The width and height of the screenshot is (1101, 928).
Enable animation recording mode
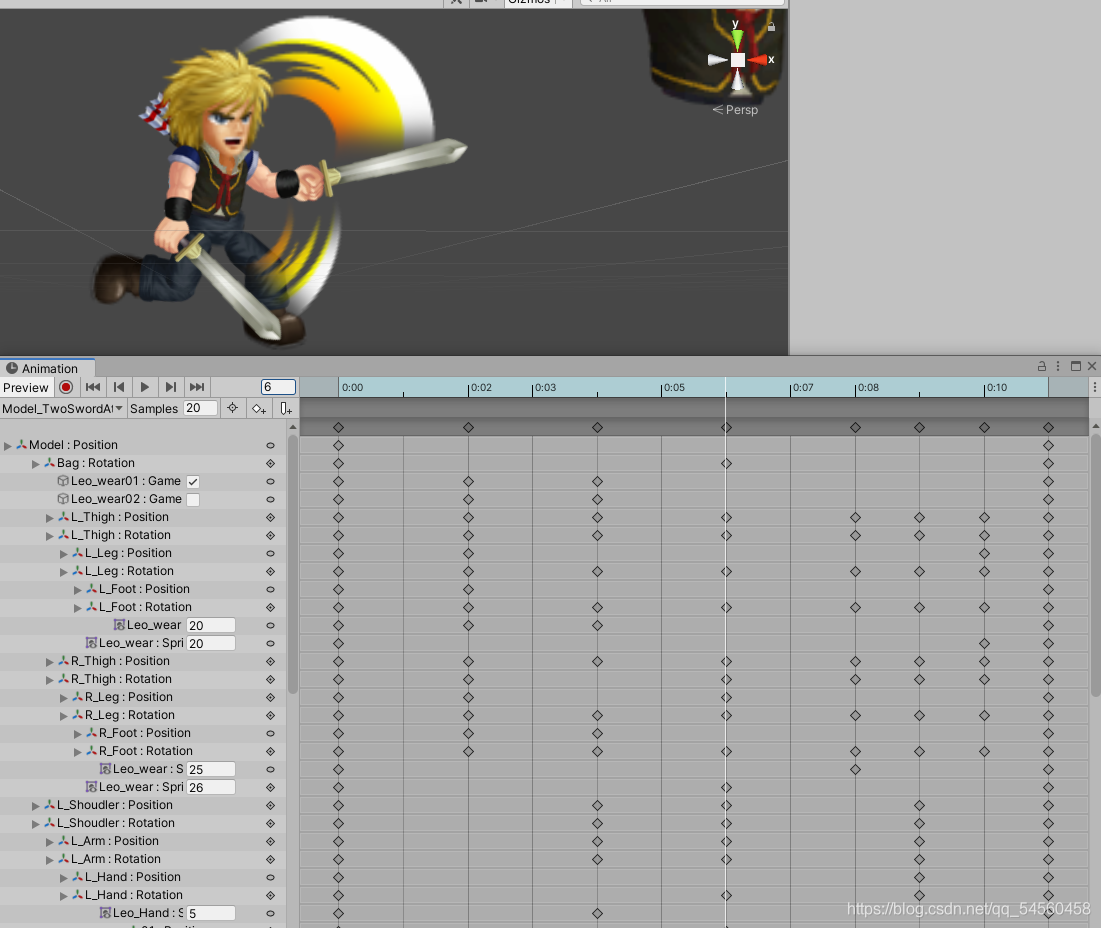click(66, 387)
